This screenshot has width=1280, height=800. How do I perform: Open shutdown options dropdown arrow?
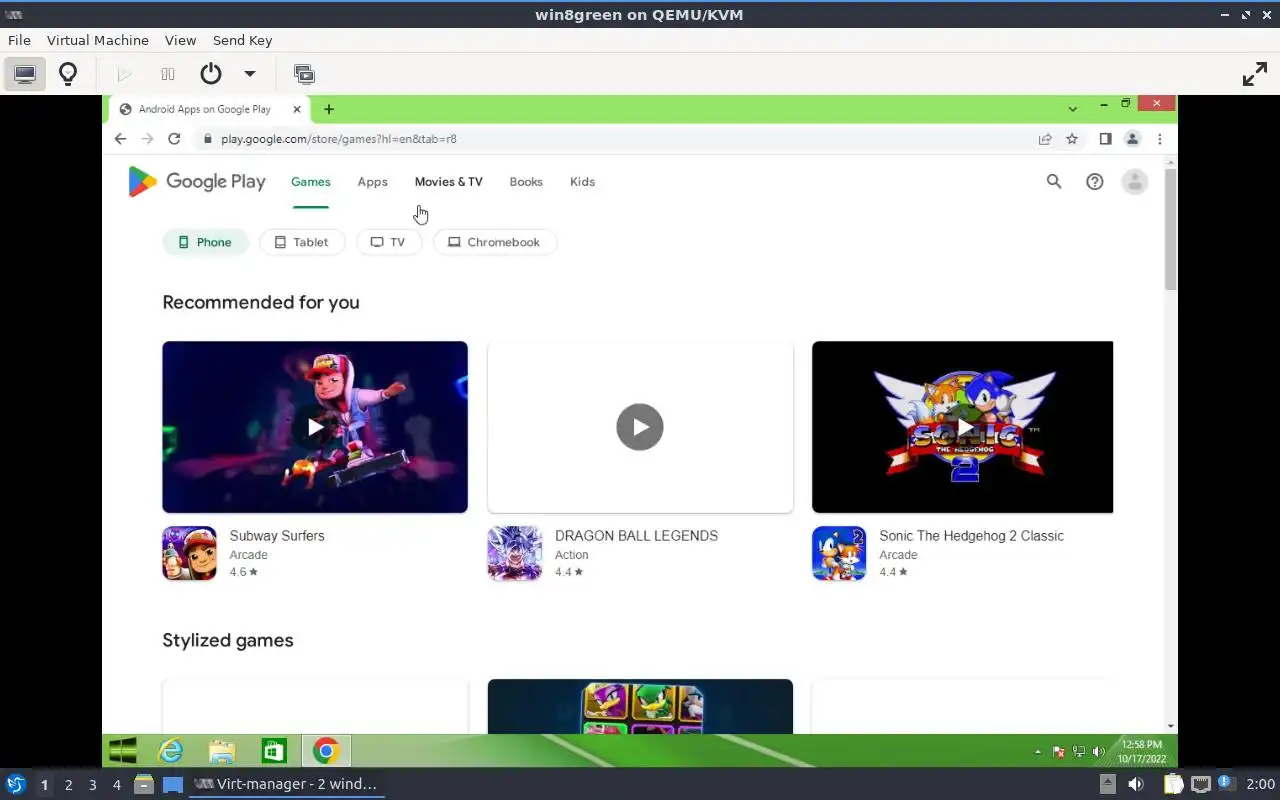[249, 74]
